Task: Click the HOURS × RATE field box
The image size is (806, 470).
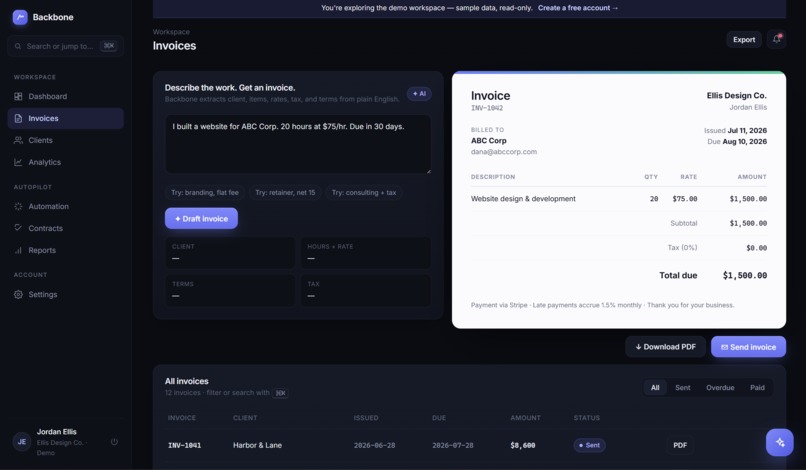Action: pos(365,252)
